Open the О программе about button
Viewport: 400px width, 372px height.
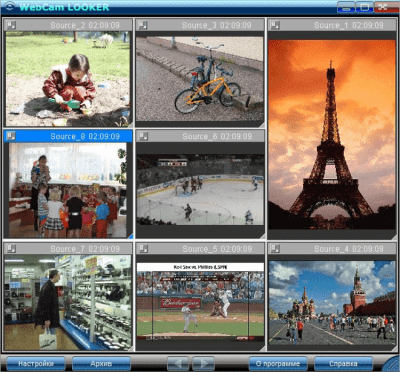click(278, 364)
